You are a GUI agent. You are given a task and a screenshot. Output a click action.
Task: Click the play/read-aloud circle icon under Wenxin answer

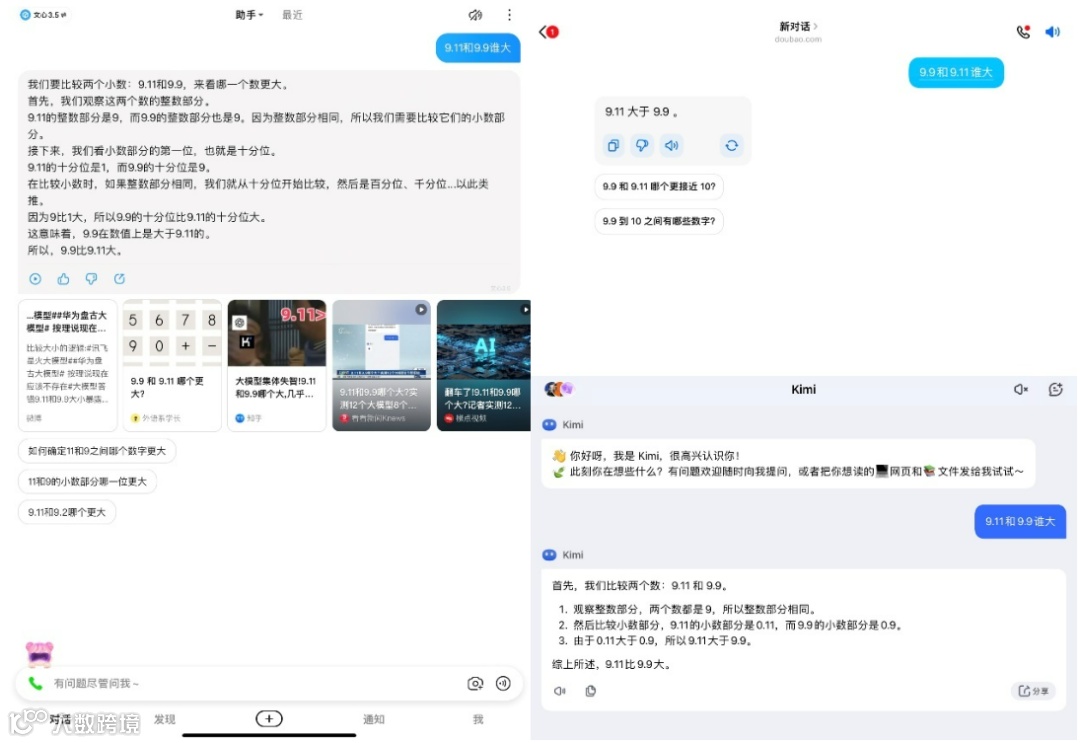tap(35, 278)
